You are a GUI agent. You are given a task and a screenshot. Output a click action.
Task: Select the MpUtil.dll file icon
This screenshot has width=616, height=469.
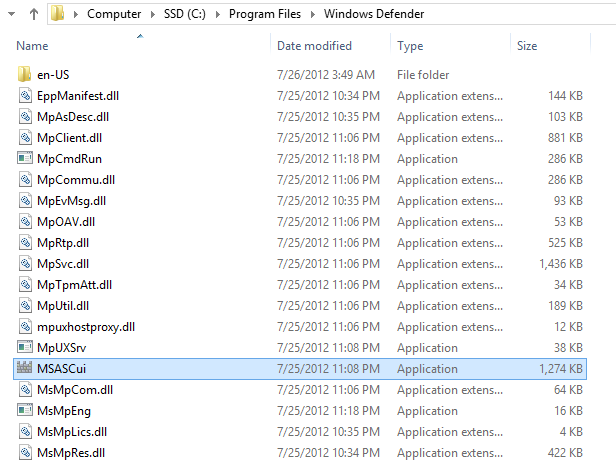[x=25, y=306]
